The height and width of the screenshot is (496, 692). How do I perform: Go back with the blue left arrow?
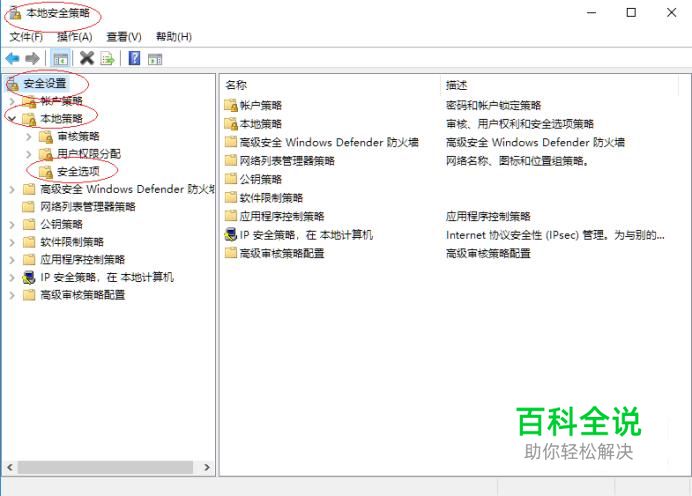tap(12, 58)
